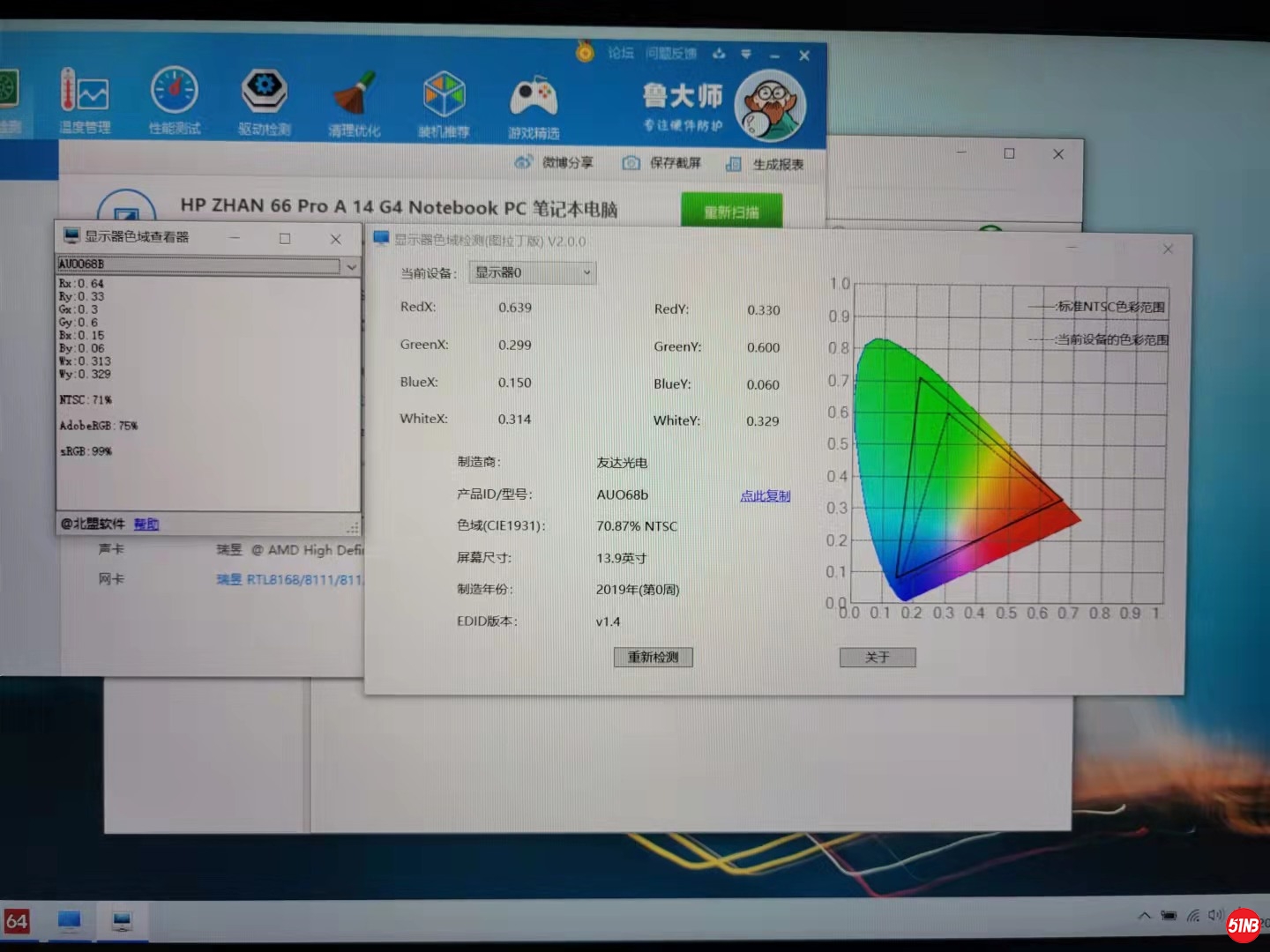Click the 关于 about button
1270x952 pixels.
877,658
